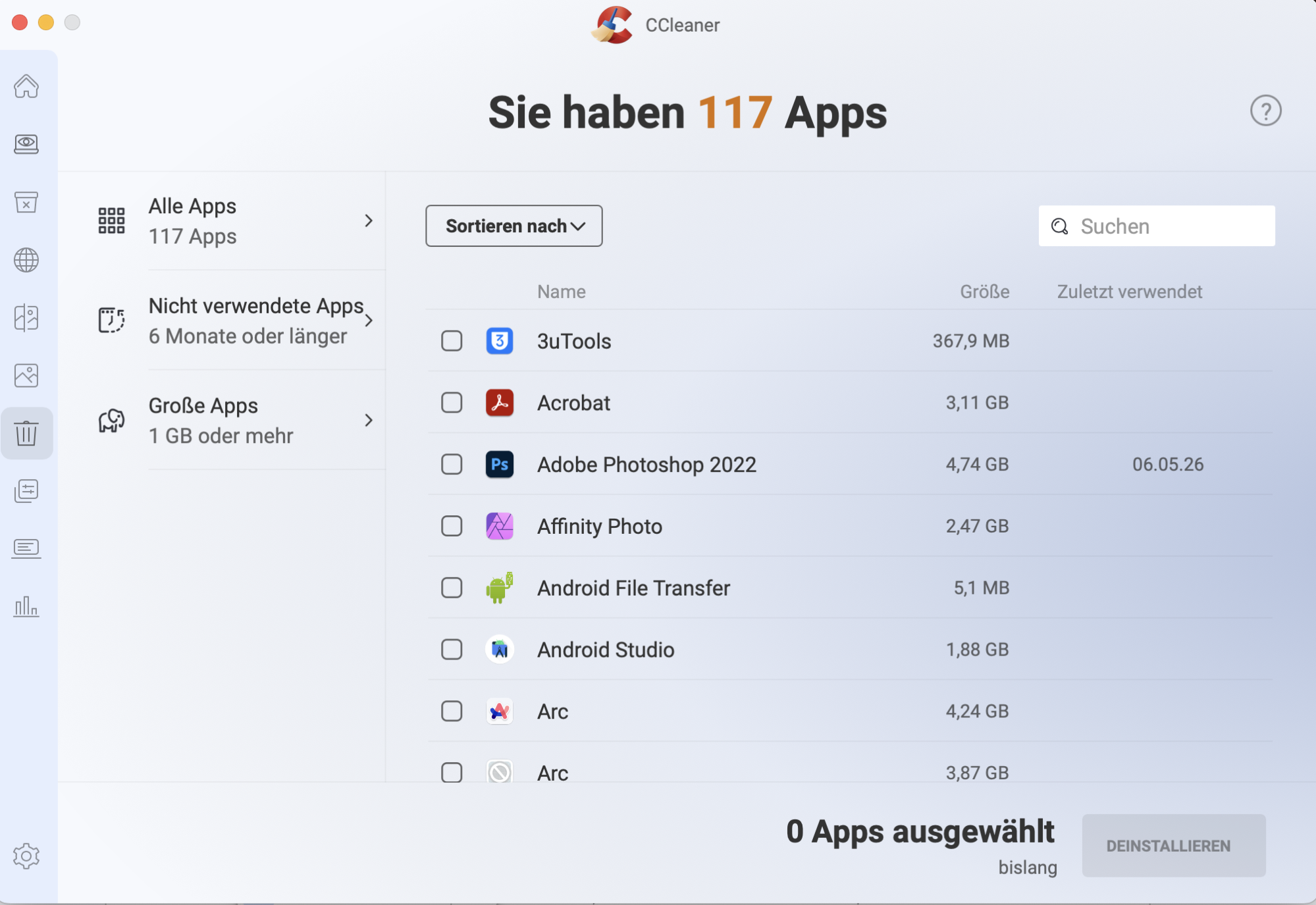Screen dimensions: 1316x905
Task: Open the startup items list sidebar icon
Action: coord(26,491)
